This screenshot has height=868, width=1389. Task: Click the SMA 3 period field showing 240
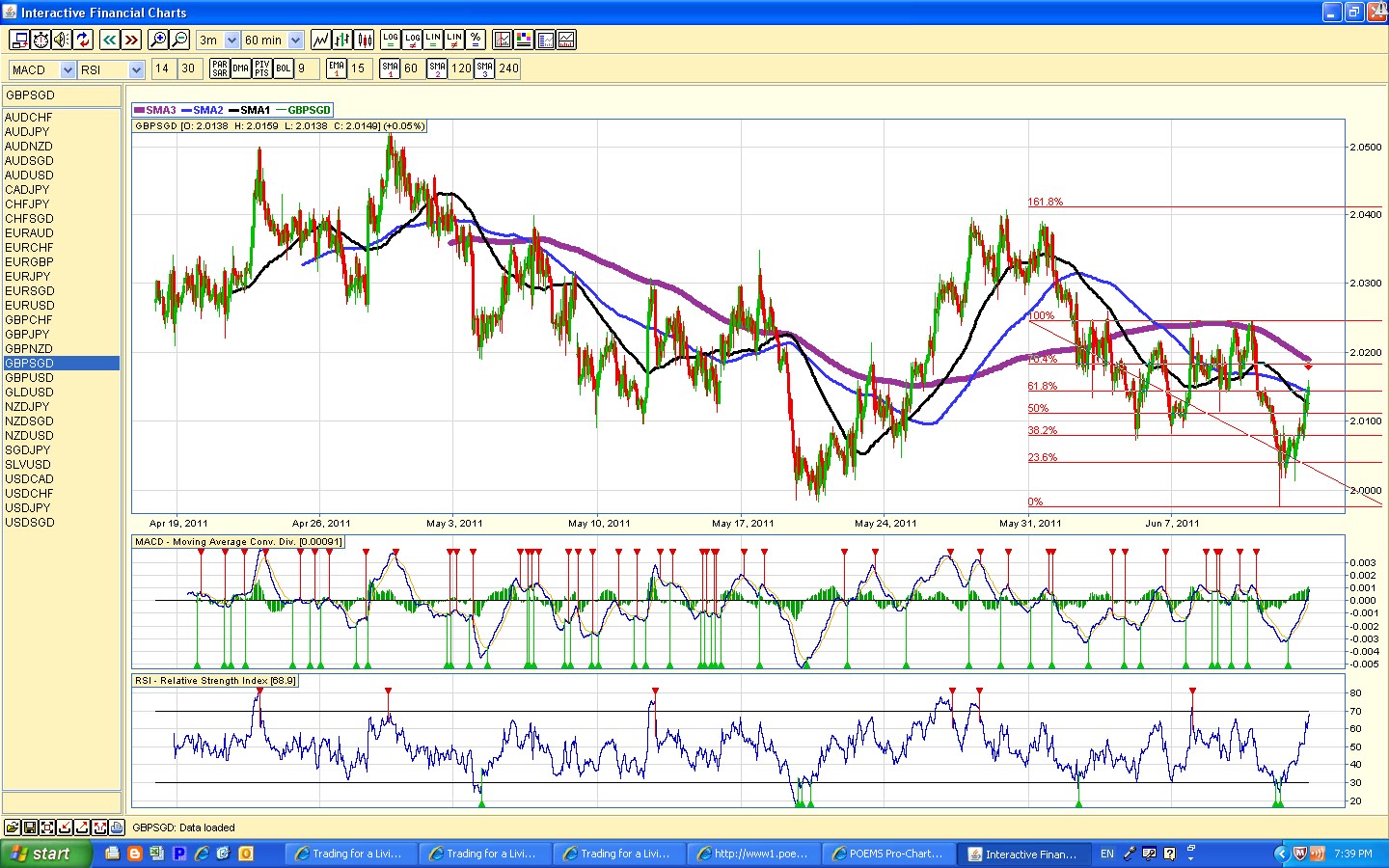pos(508,68)
